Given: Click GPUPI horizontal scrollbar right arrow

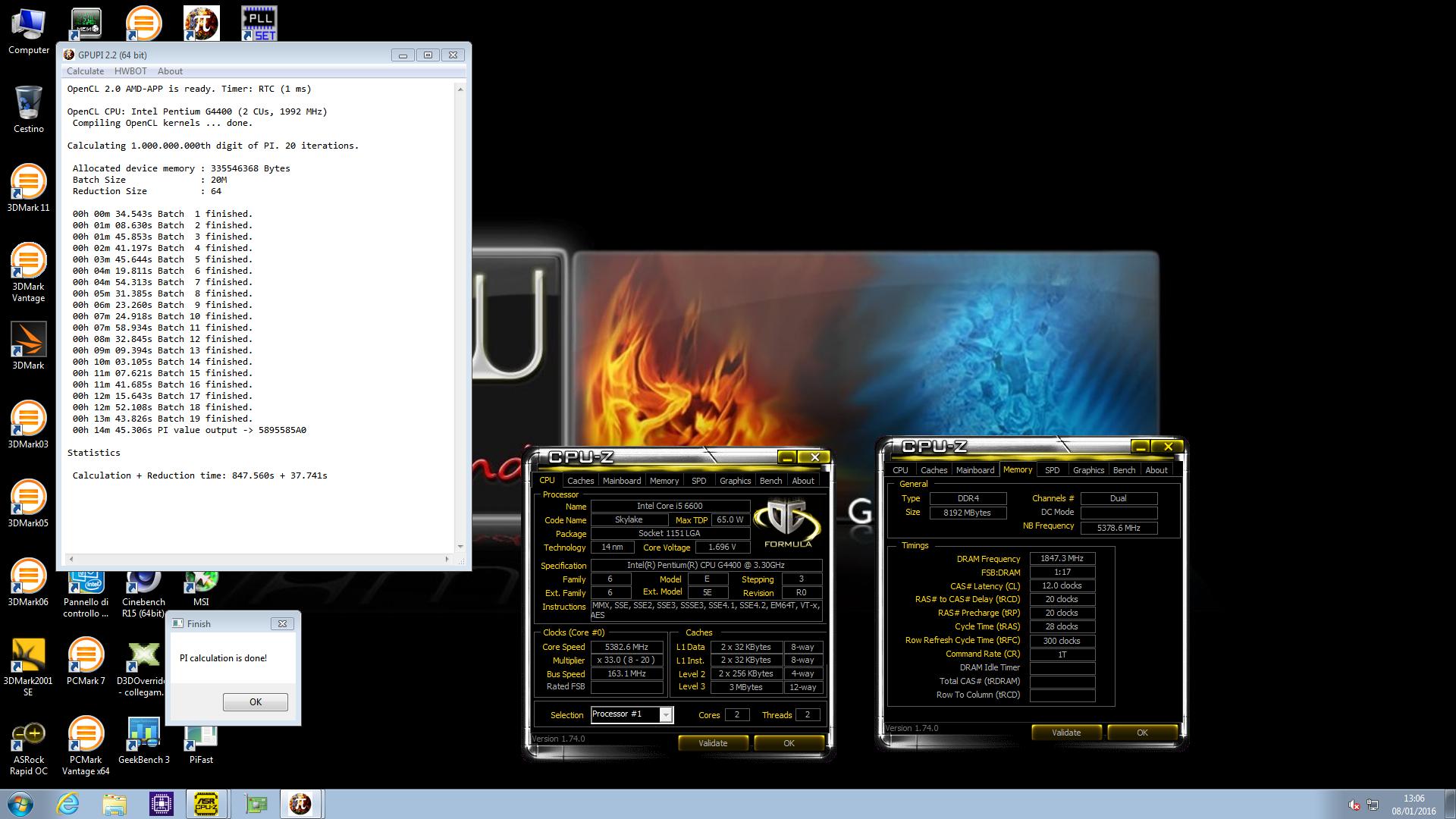Looking at the screenshot, I should pyautogui.click(x=448, y=559).
